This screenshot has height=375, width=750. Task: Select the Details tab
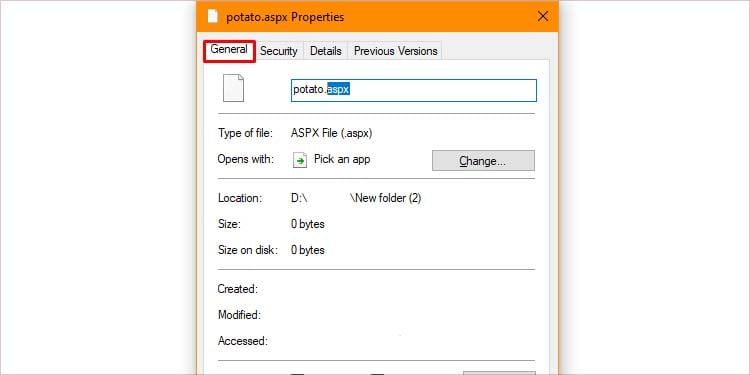click(326, 51)
